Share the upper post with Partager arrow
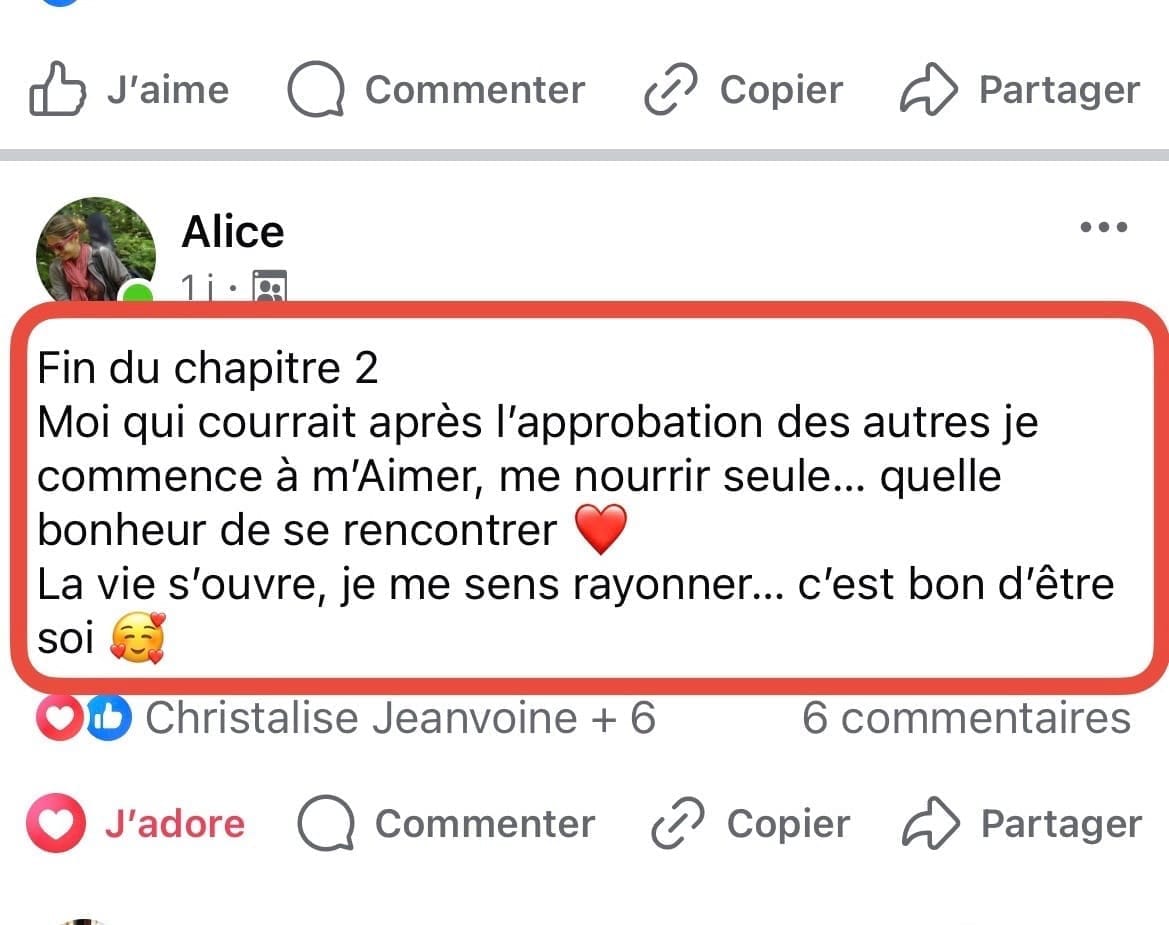1169x925 pixels. click(1020, 91)
